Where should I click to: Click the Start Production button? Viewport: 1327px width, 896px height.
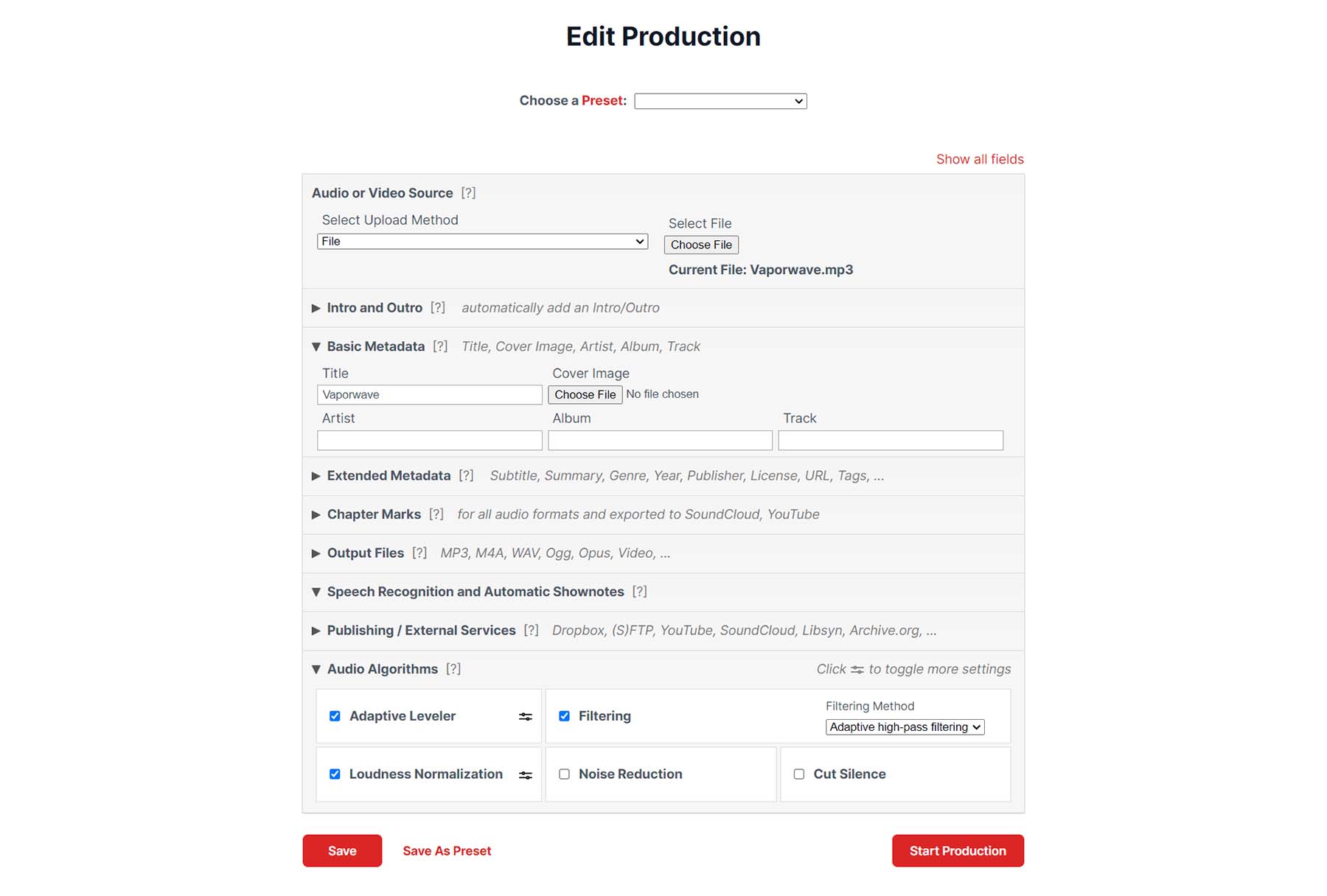(957, 850)
